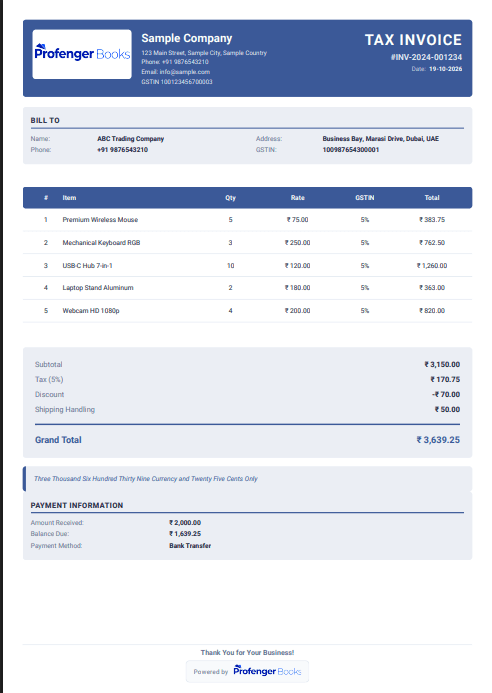Click the Qty column header
Screen dimensions: 492x693
point(230,198)
